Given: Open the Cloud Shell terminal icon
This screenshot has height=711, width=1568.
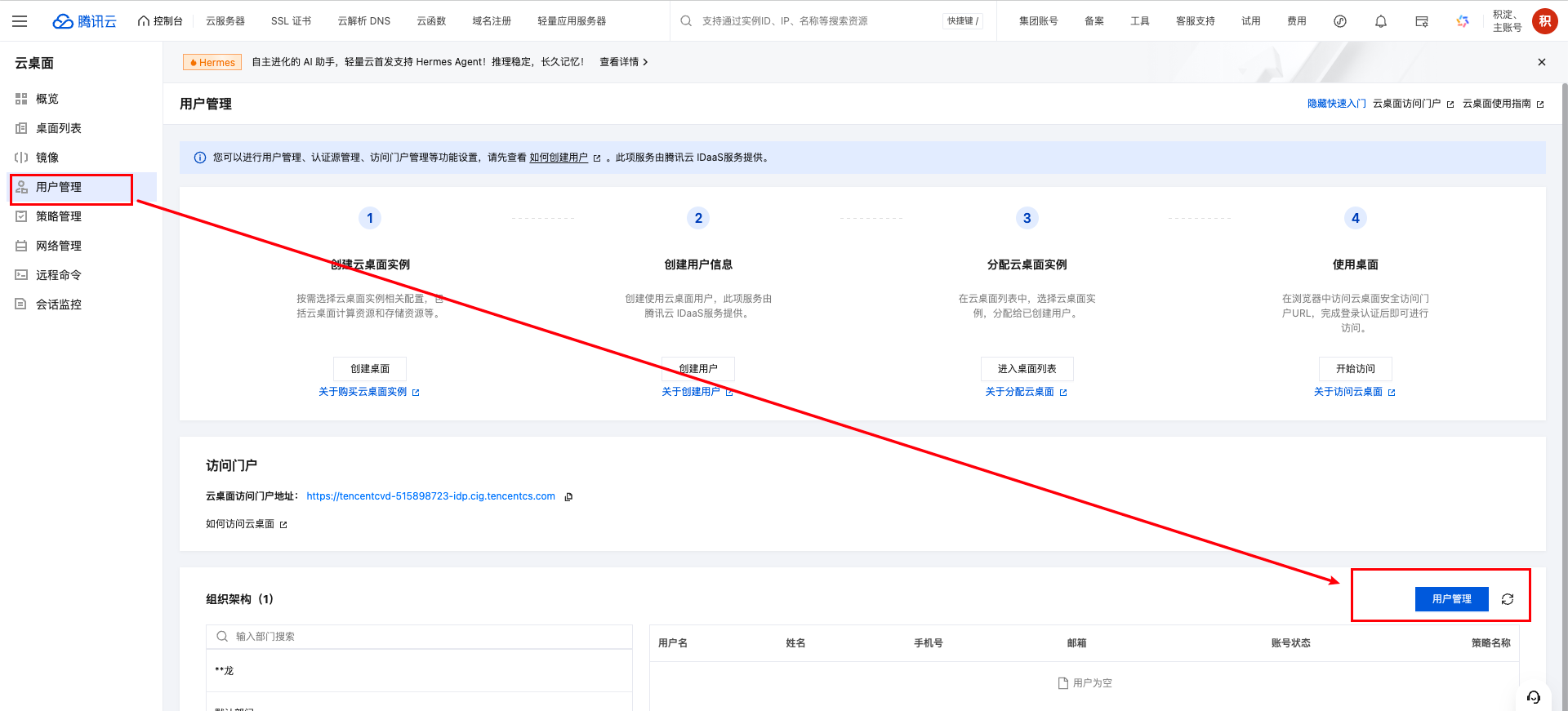Looking at the screenshot, I should pos(1422,21).
